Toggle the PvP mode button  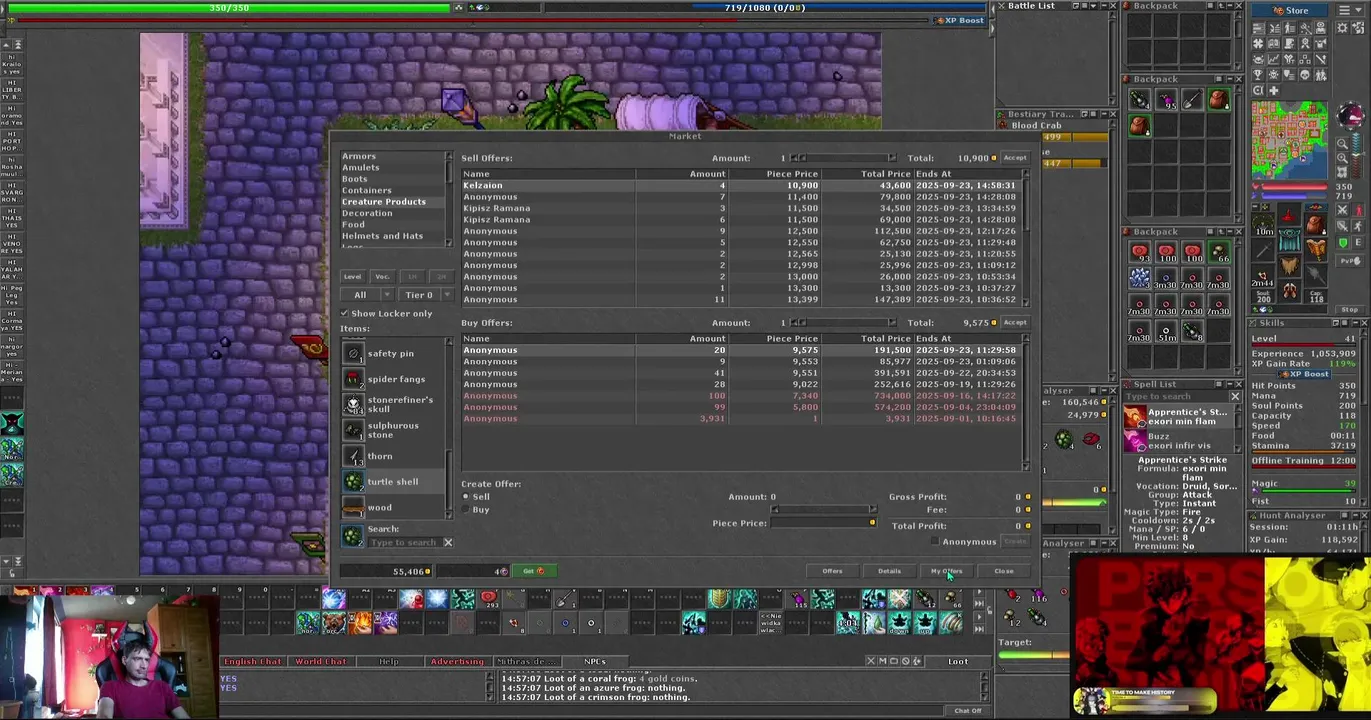coord(1350,260)
